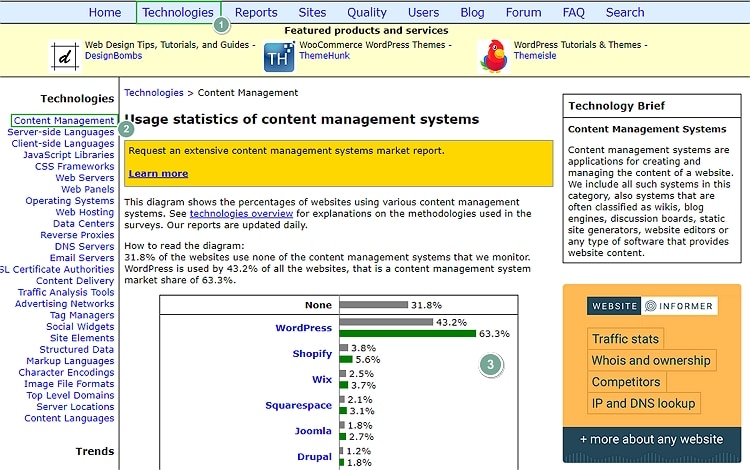750x470 pixels.
Task: Open Site Elements sidebar link
Action: 82,338
